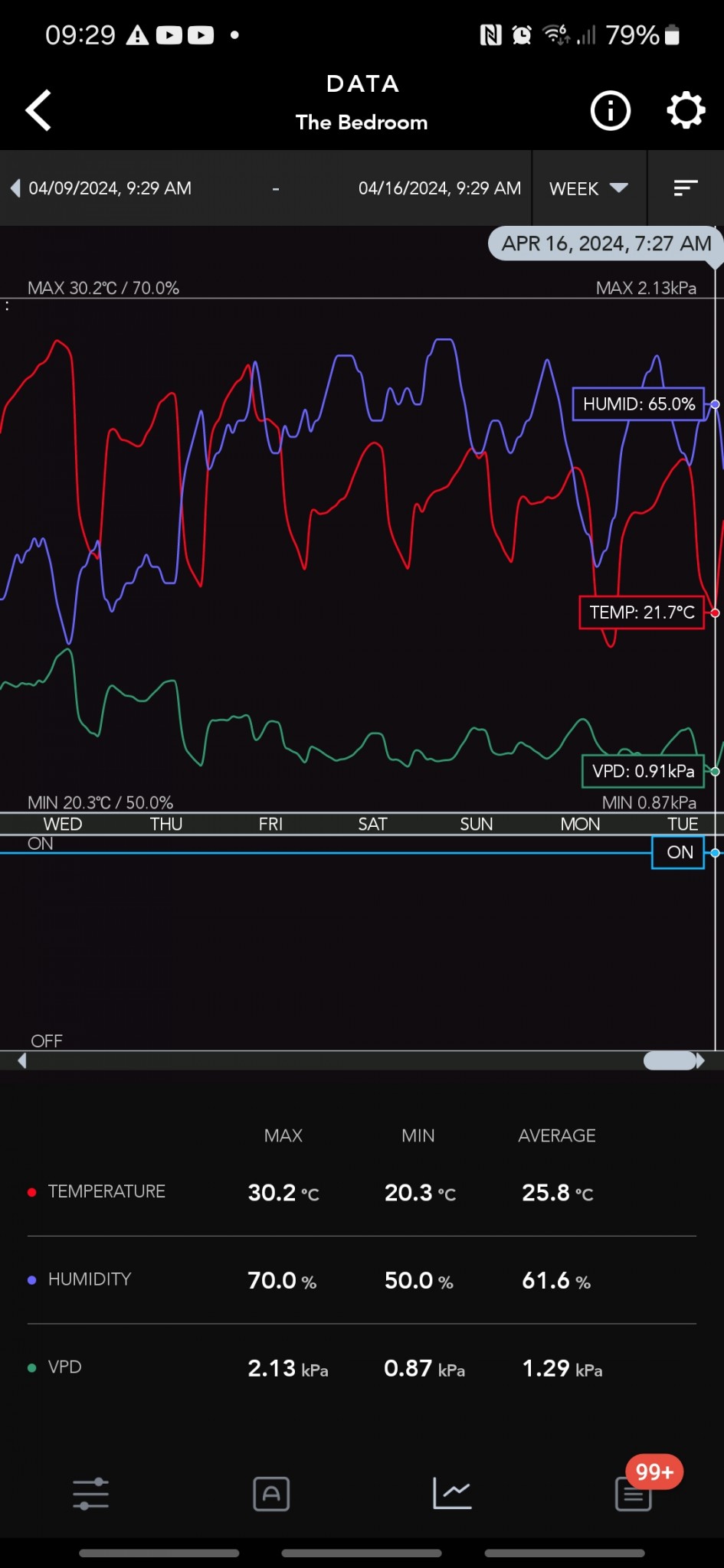This screenshot has height=1568, width=724.
Task: Select the data chart tab icon
Action: (452, 1494)
